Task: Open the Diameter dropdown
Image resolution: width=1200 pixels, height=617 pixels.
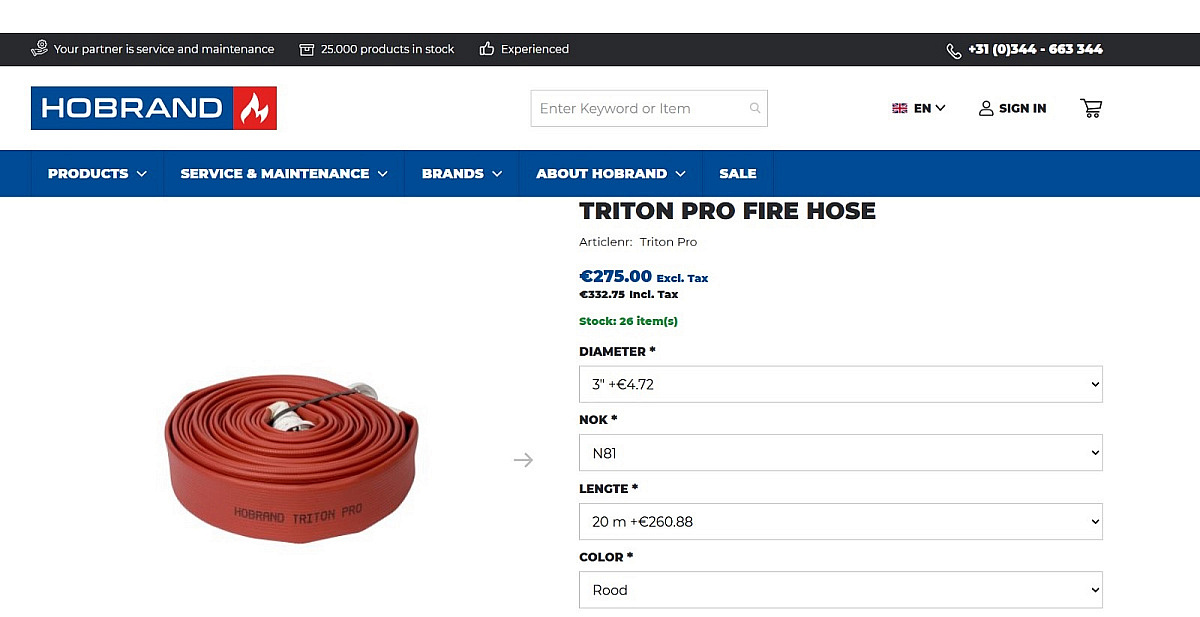Action: [x=840, y=384]
